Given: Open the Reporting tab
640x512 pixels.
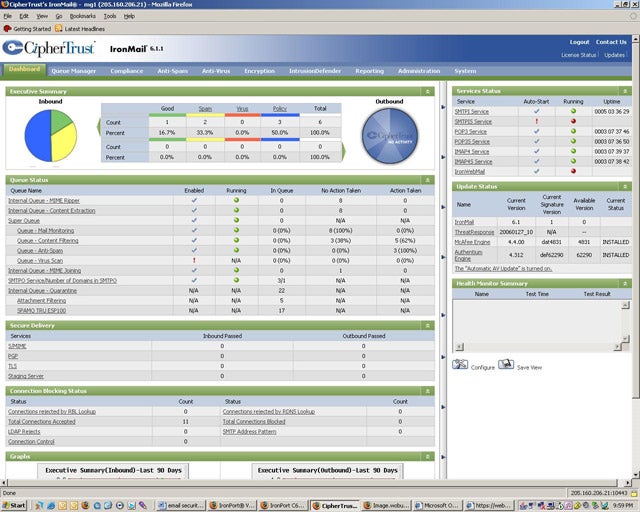Looking at the screenshot, I should (x=369, y=71).
